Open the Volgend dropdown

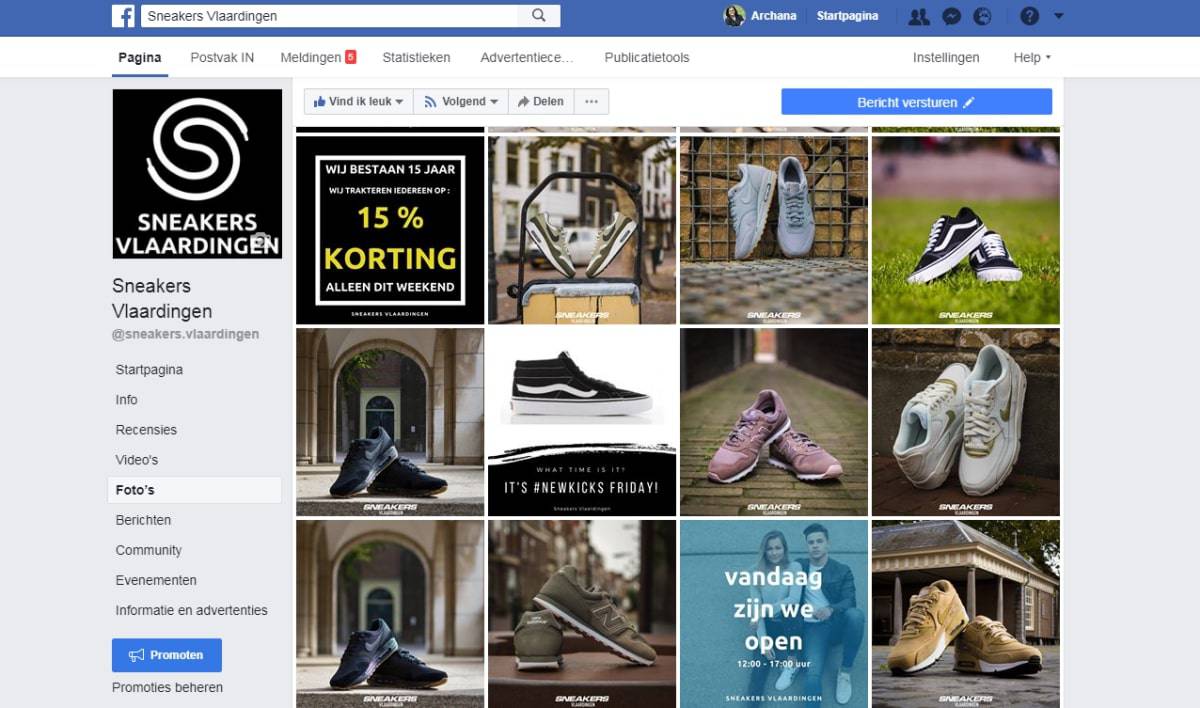tap(461, 102)
